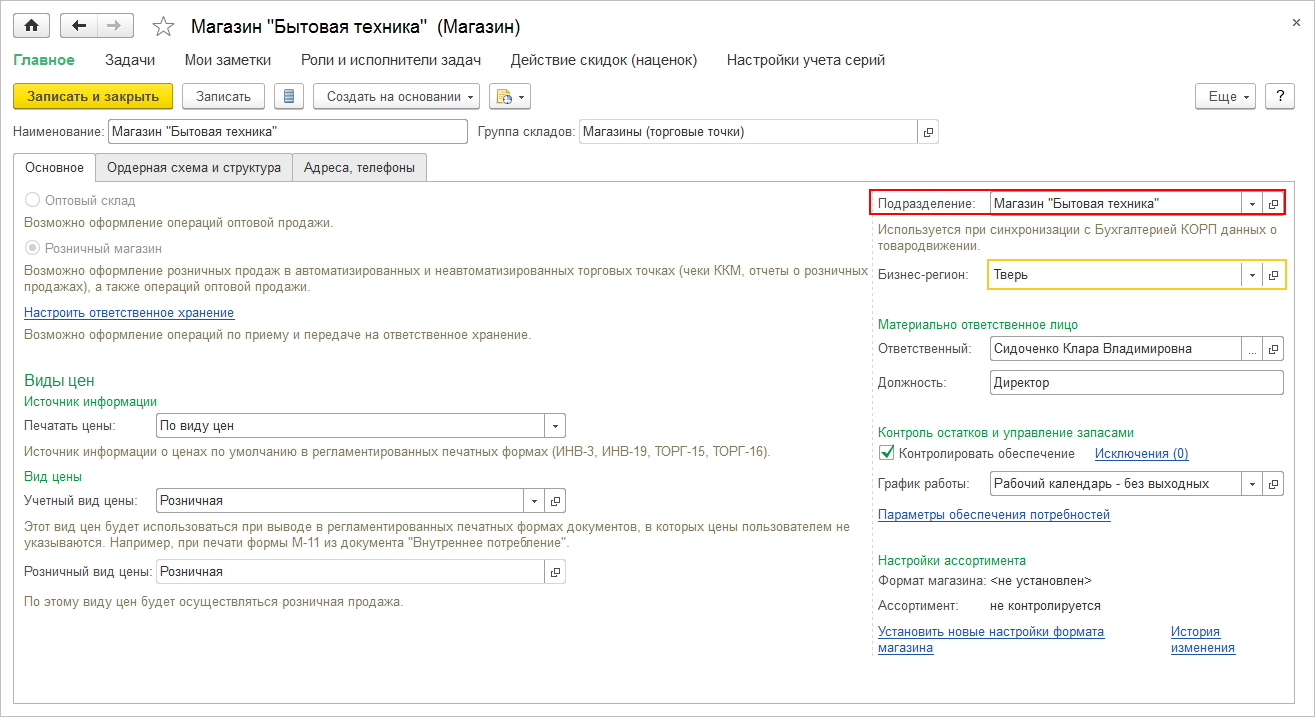Open the Исключения (0) link

click(1142, 454)
